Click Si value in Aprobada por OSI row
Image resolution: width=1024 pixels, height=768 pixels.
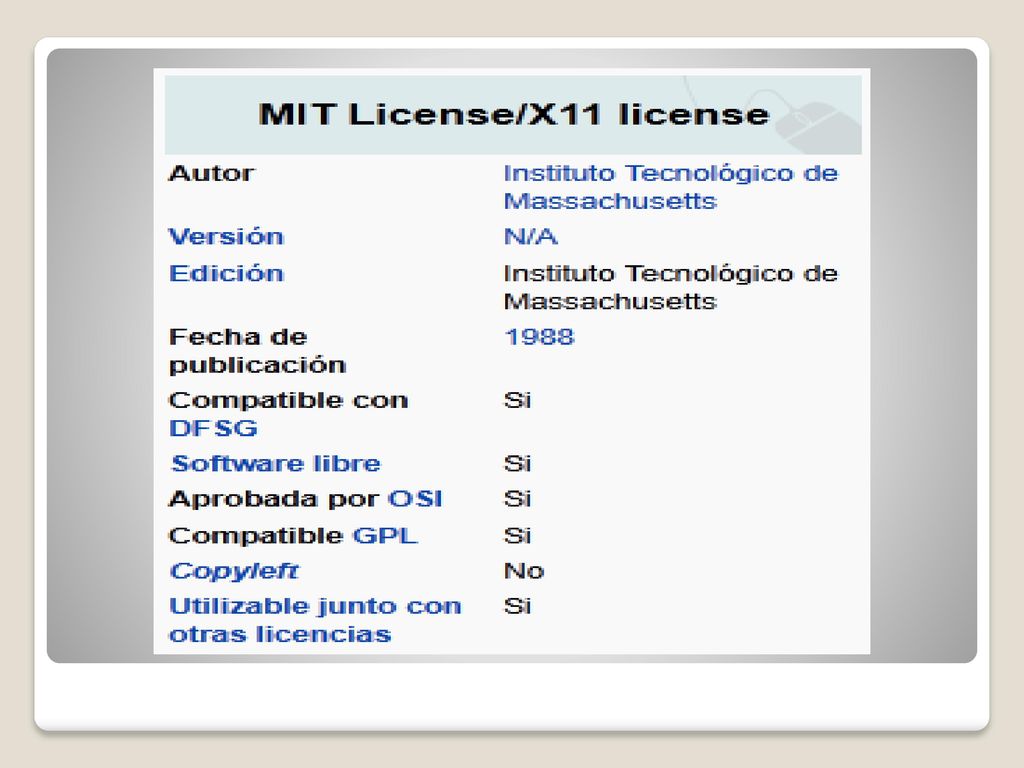coord(517,498)
